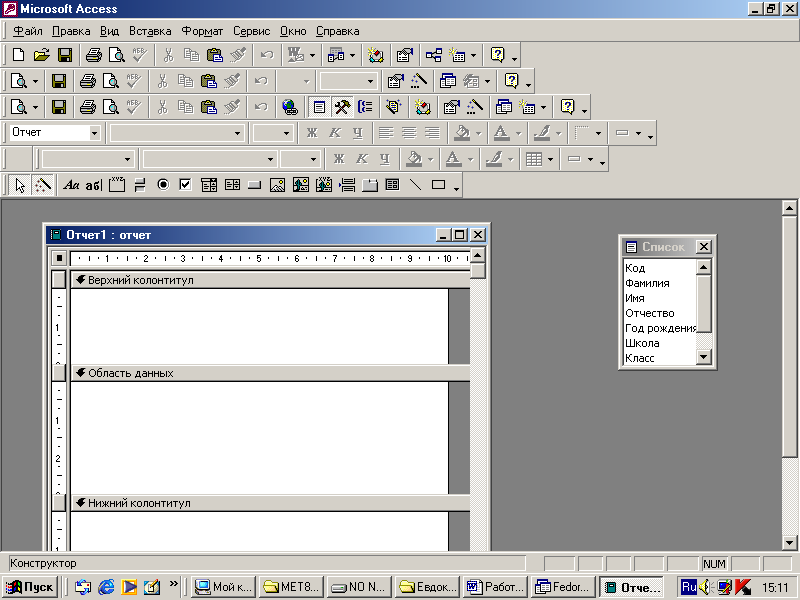Toggle the Field List button

tap(319, 107)
